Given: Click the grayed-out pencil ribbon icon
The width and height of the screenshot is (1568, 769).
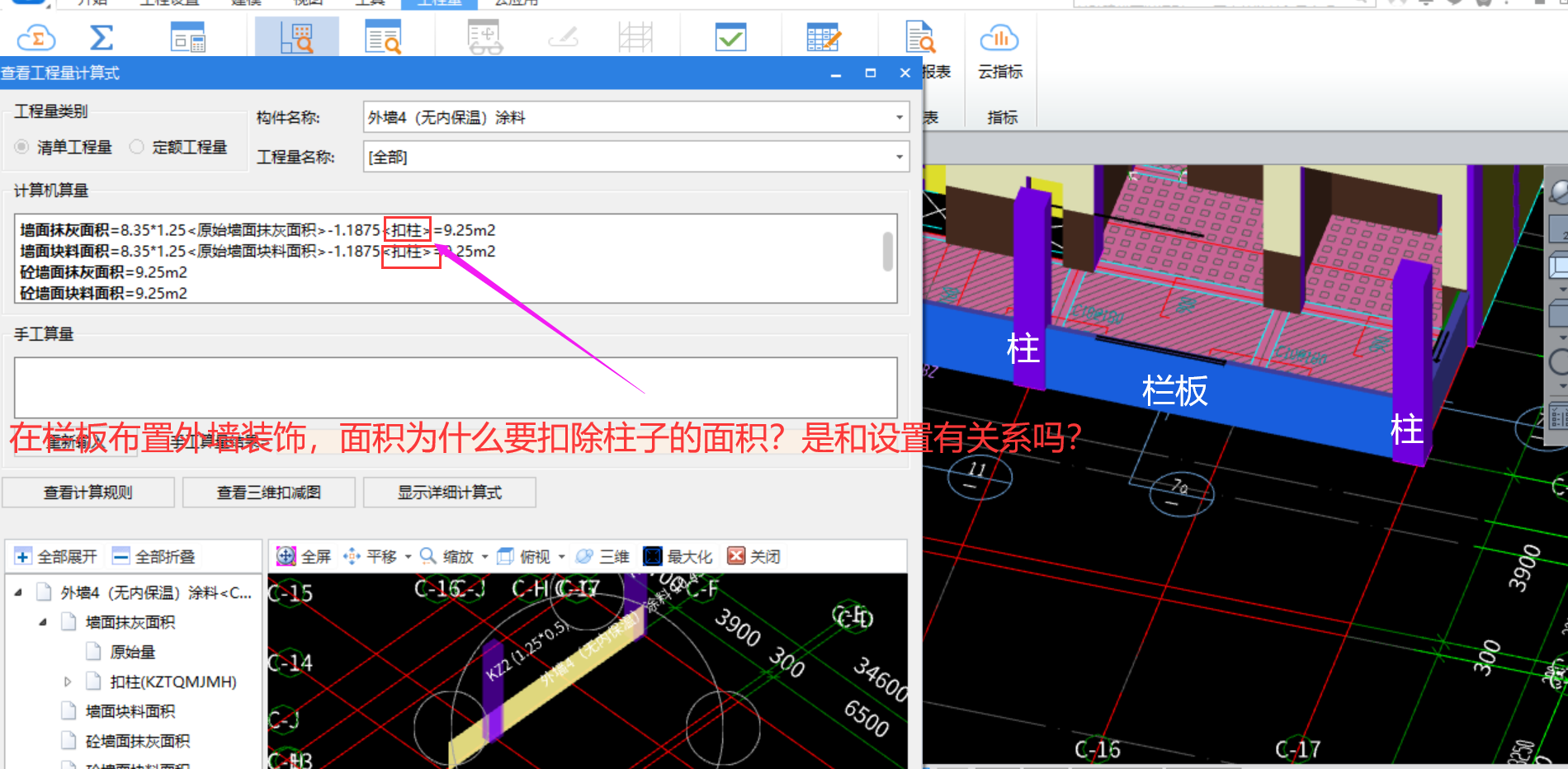Looking at the screenshot, I should (564, 38).
